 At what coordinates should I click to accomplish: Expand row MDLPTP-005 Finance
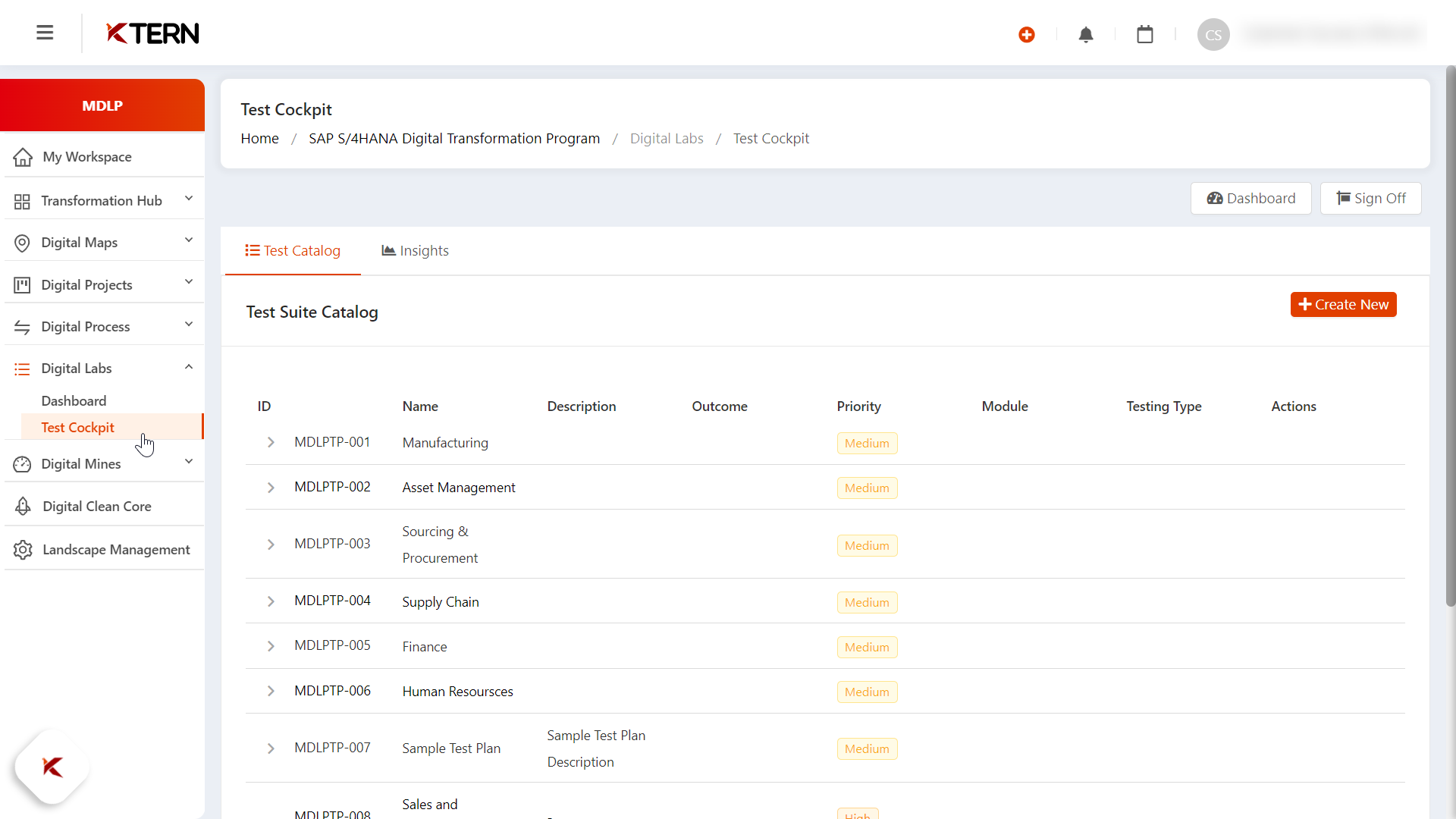(x=271, y=646)
